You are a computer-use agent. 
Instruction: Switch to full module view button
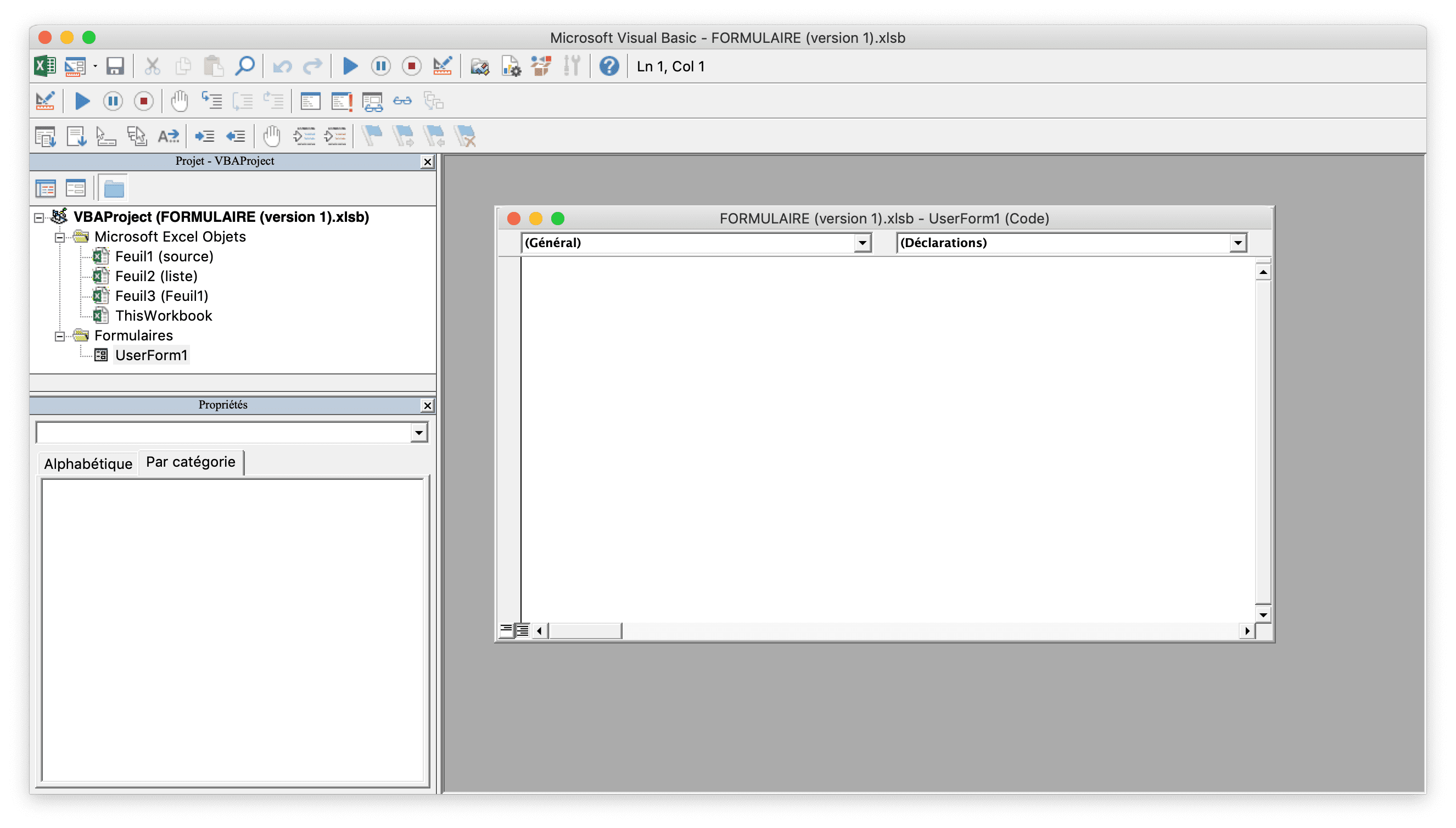pyautogui.click(x=523, y=630)
